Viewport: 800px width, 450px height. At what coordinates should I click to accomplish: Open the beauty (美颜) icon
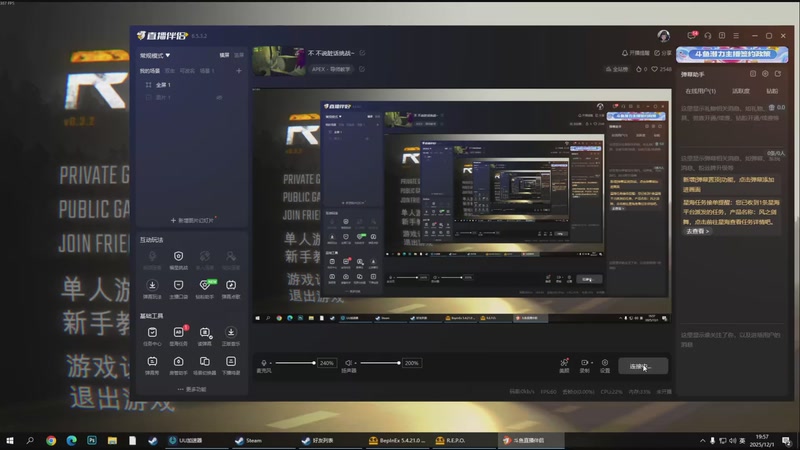click(564, 363)
